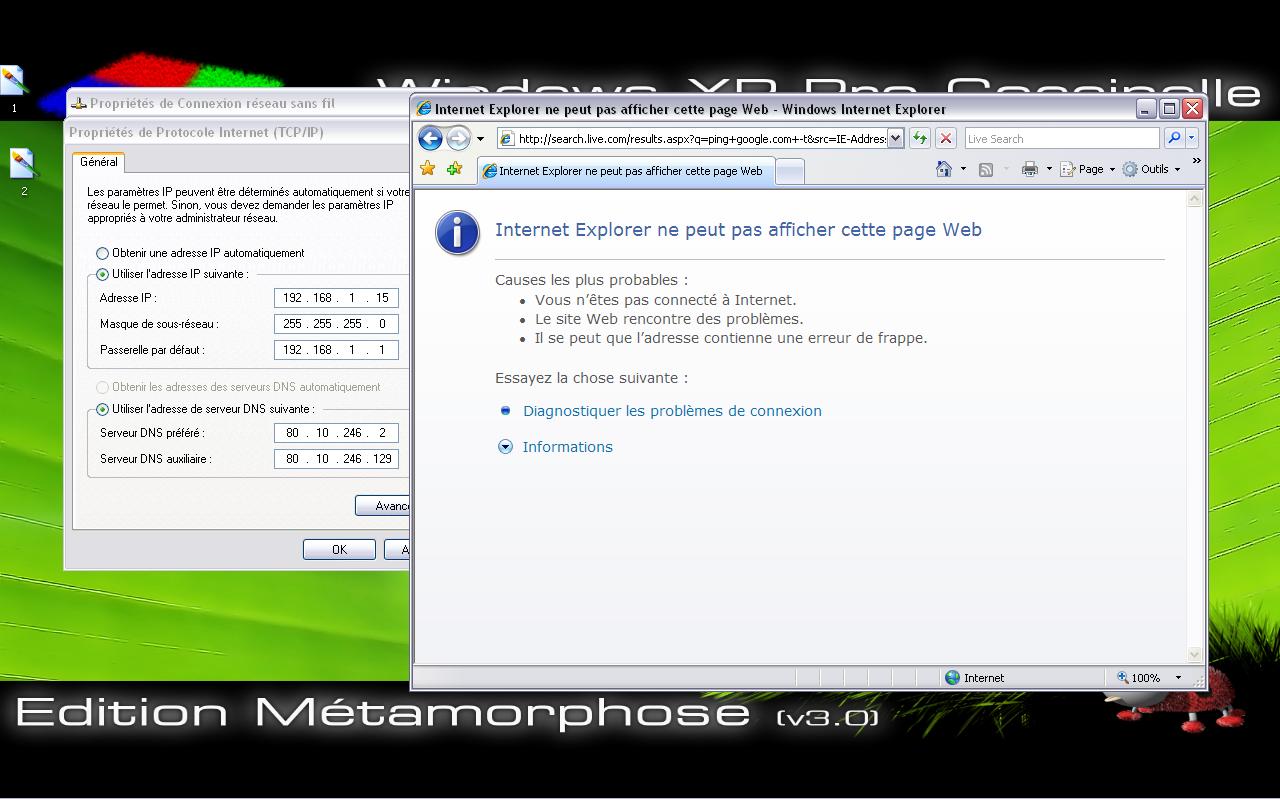Click the 100% zoom level button

tap(1139, 678)
